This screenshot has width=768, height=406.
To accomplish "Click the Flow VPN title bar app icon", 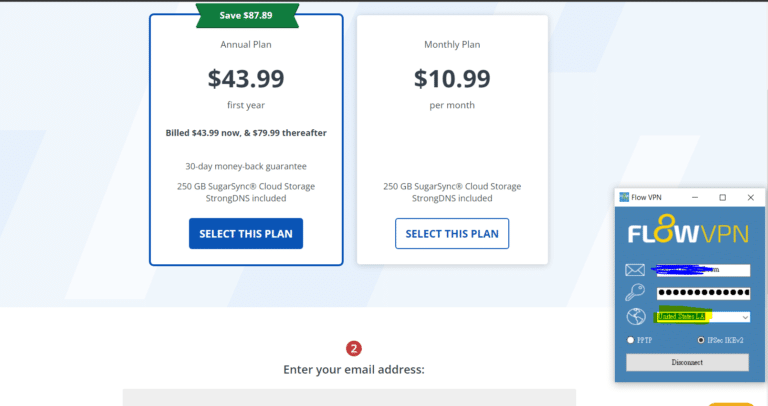I will (x=625, y=197).
